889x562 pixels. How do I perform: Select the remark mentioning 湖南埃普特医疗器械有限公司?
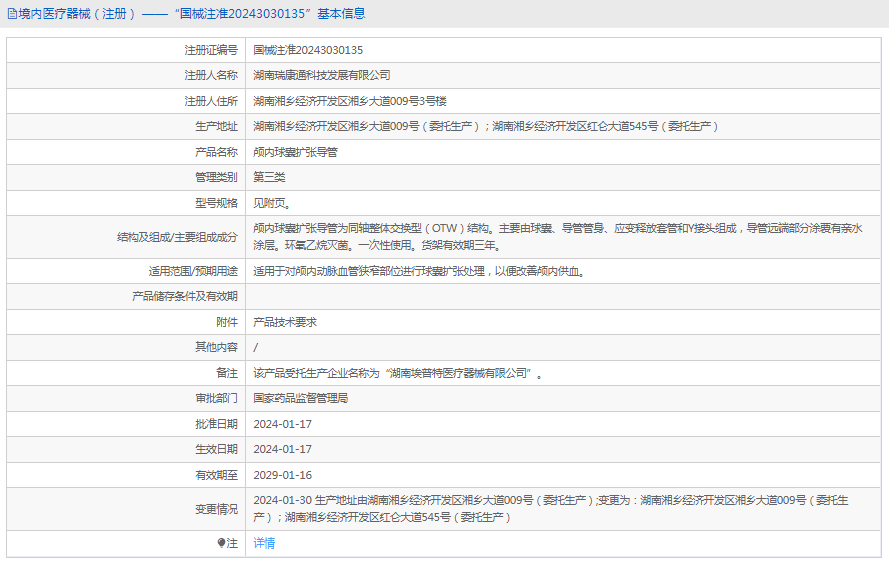(x=398, y=373)
